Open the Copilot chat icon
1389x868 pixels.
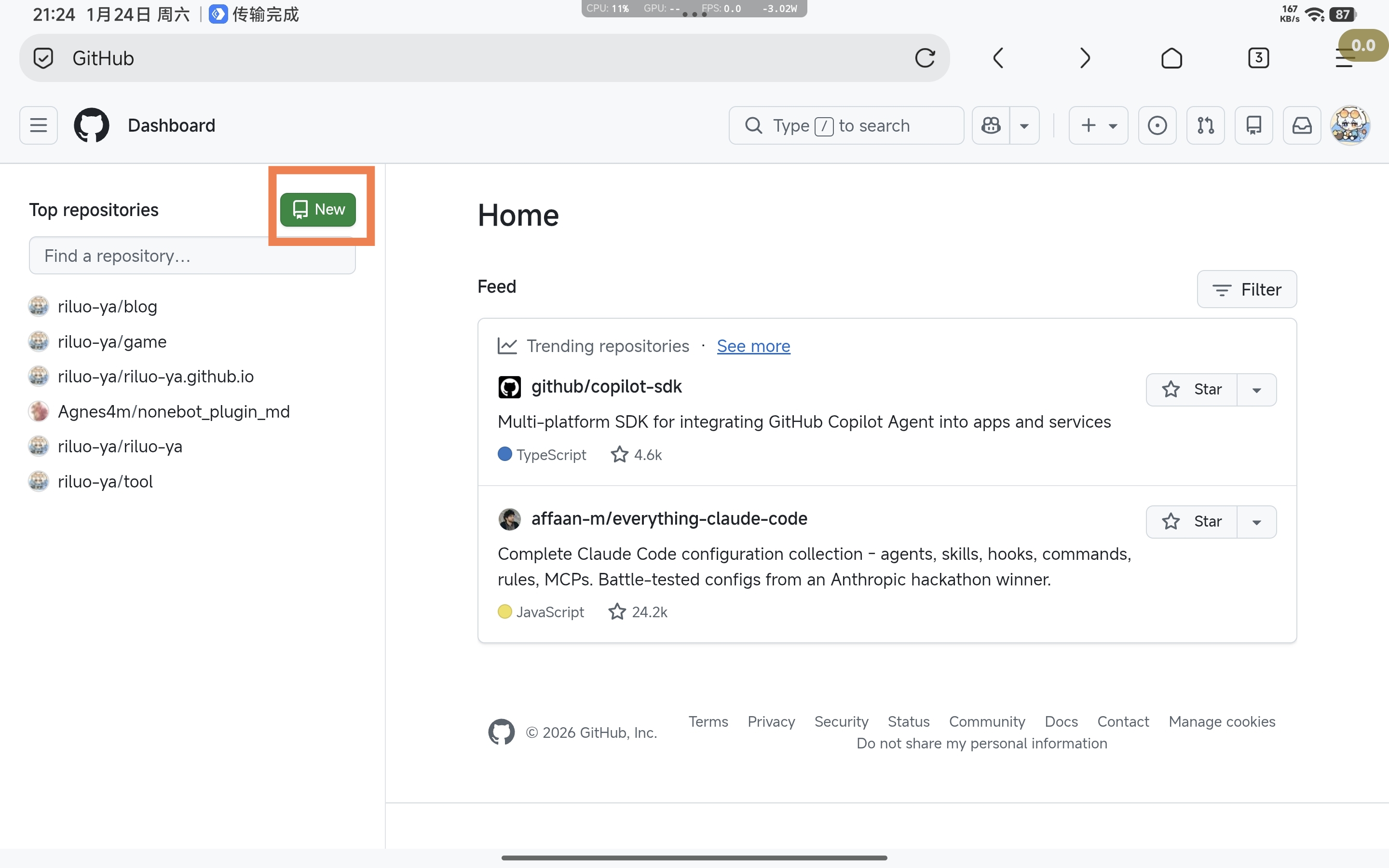(x=991, y=125)
